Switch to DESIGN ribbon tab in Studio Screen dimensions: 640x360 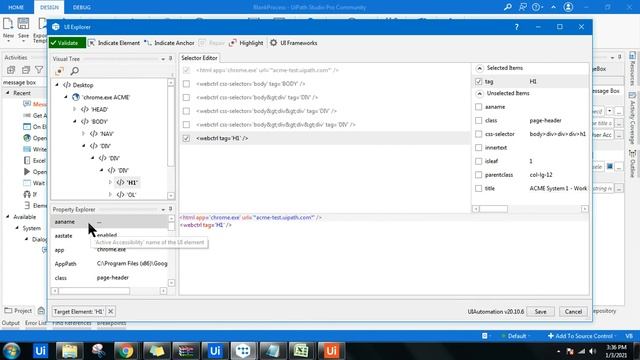pos(49,7)
